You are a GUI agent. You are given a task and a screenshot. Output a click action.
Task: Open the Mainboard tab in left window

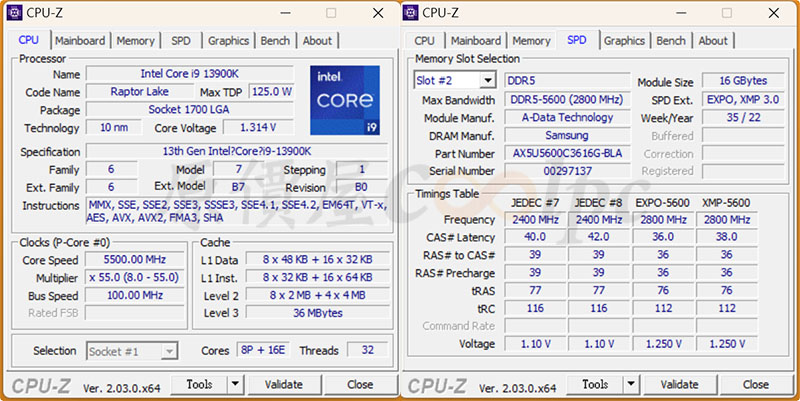pyautogui.click(x=80, y=41)
